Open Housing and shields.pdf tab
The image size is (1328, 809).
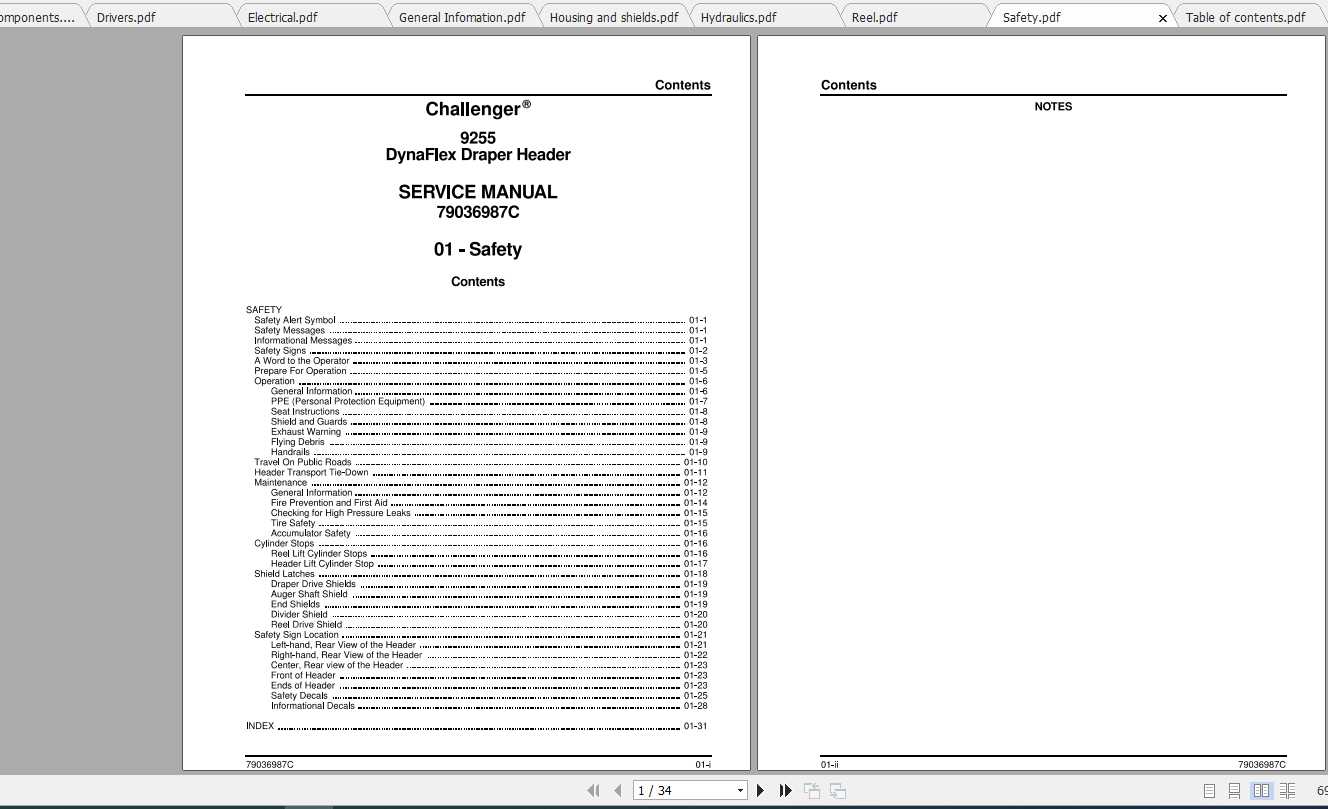point(614,17)
